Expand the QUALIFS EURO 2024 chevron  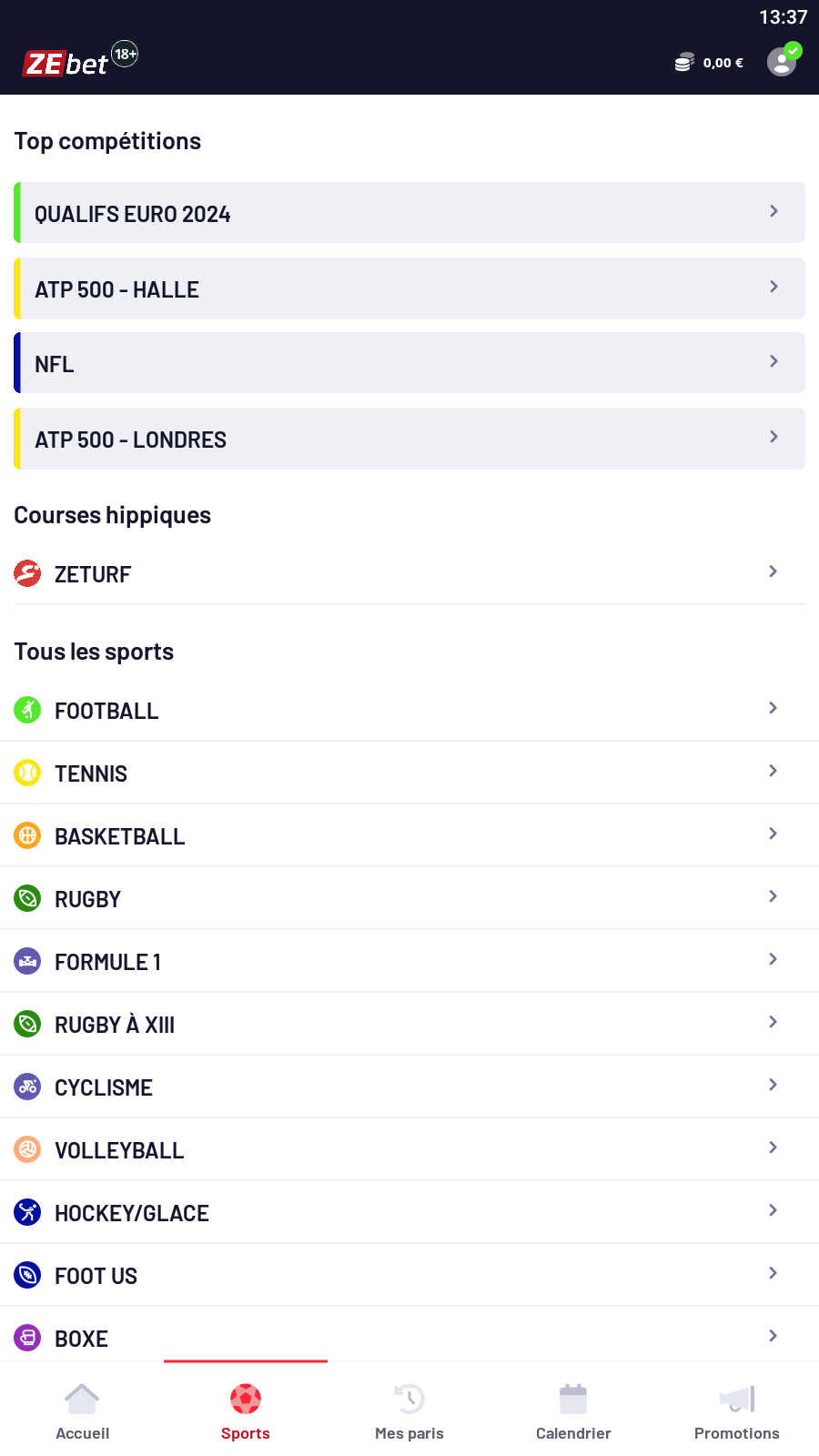(x=773, y=211)
